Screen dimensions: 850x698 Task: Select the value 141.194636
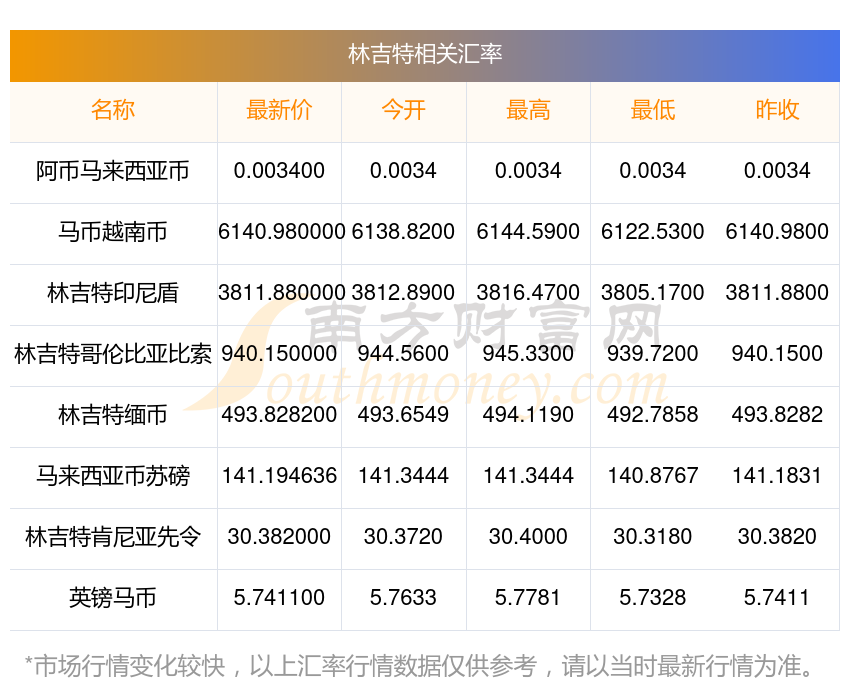click(x=279, y=476)
